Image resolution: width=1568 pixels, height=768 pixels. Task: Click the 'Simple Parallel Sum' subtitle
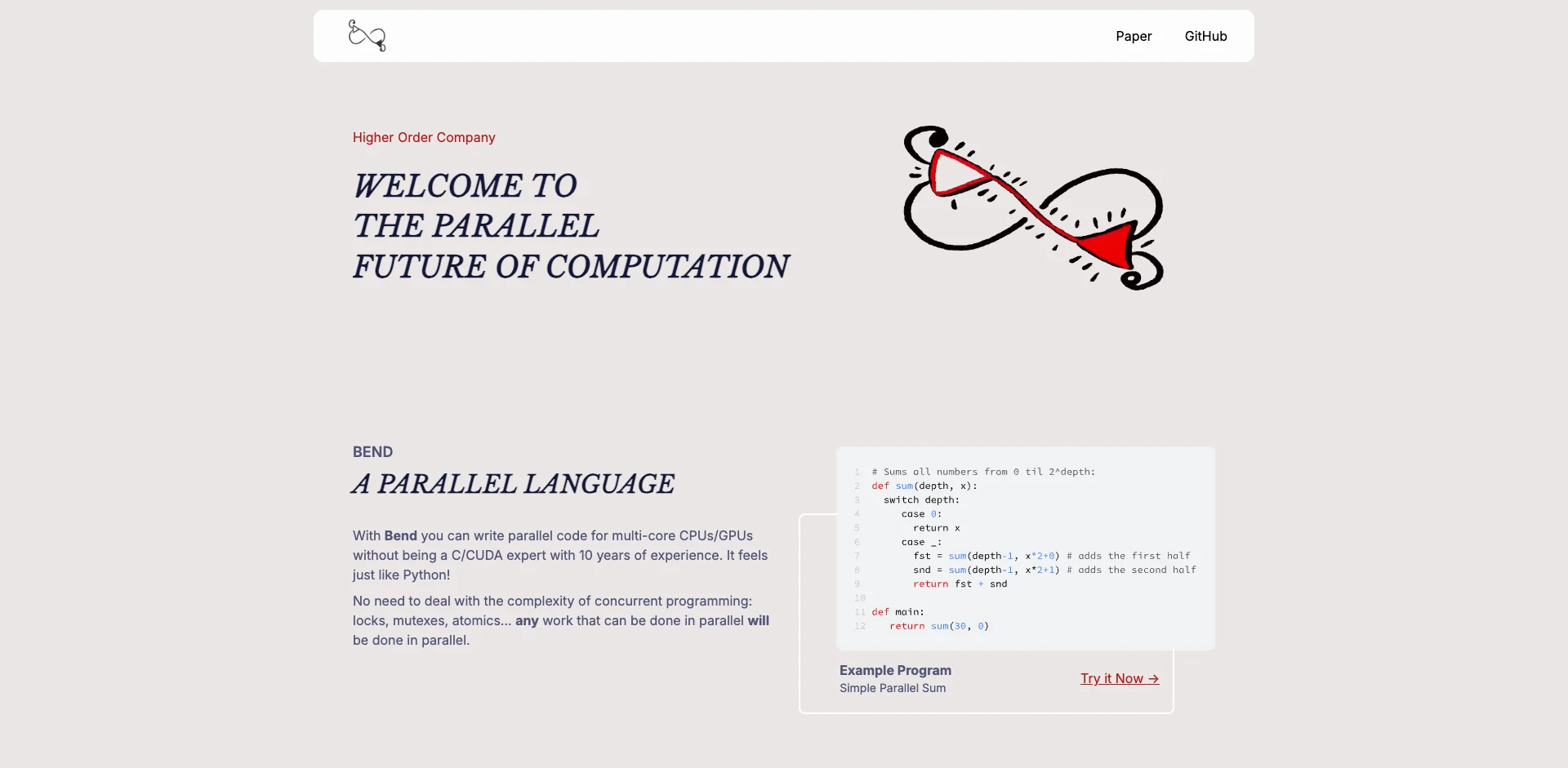coord(893,688)
